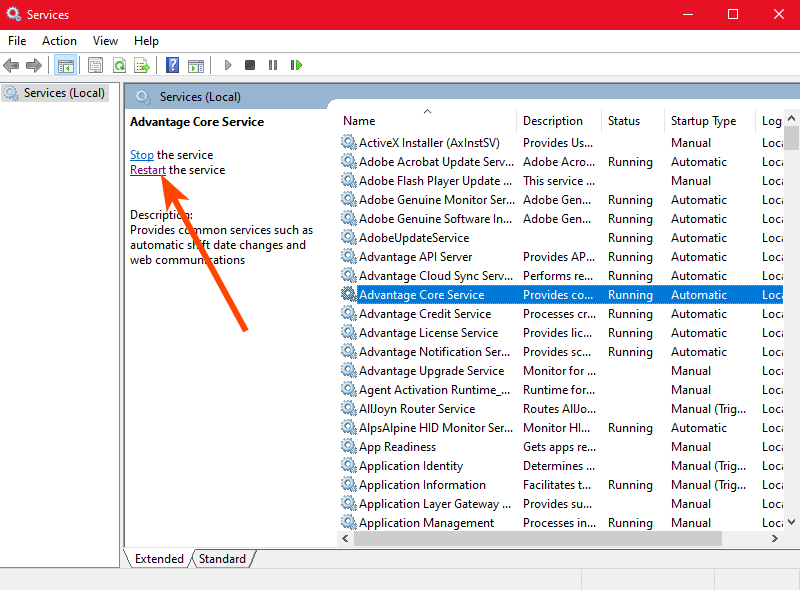This screenshot has width=800, height=590.
Task: Click gear icon of AllJoyn Router Service
Action: pyautogui.click(x=348, y=408)
